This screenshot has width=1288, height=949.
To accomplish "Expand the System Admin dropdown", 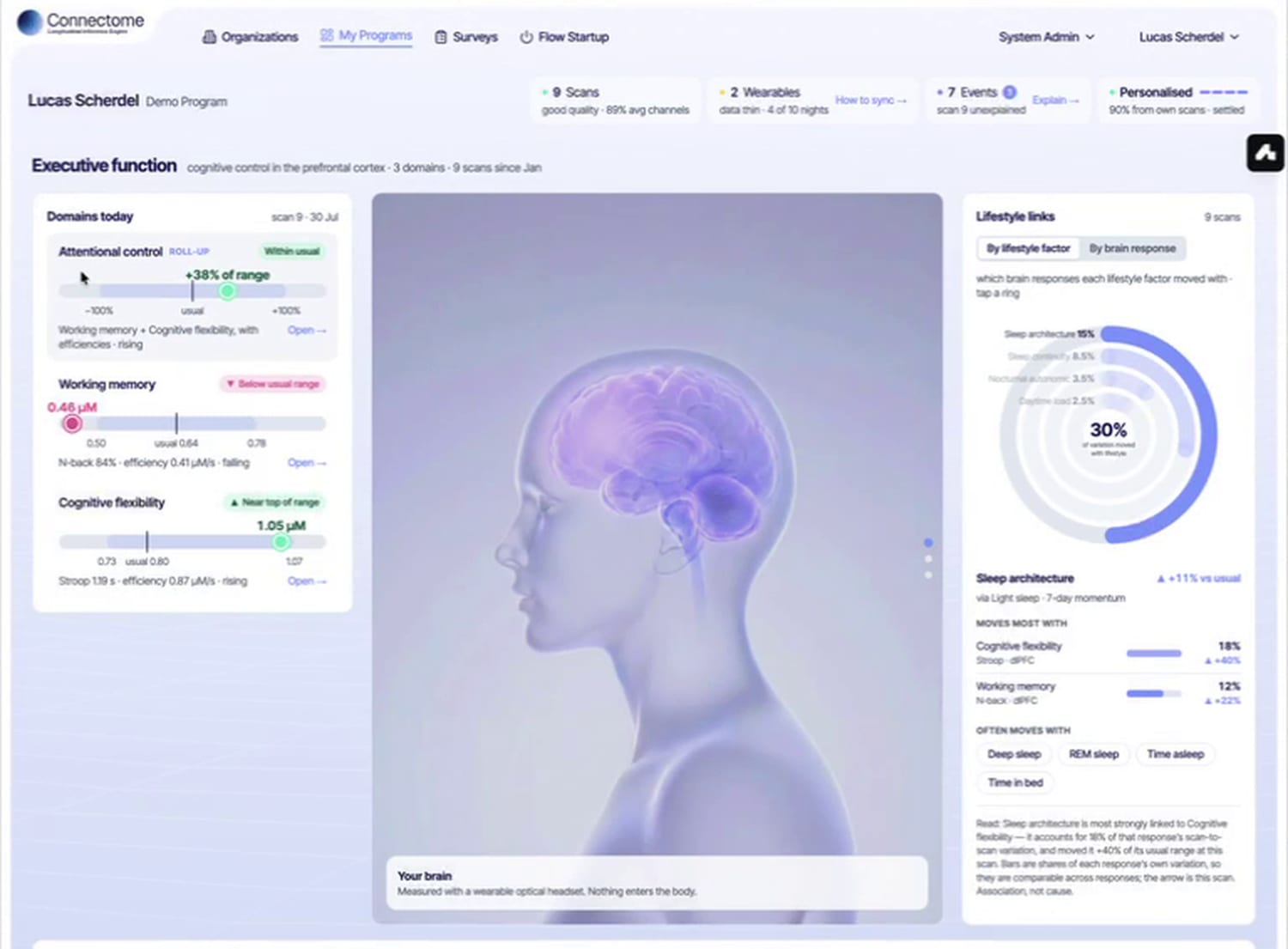I will coord(1046,37).
